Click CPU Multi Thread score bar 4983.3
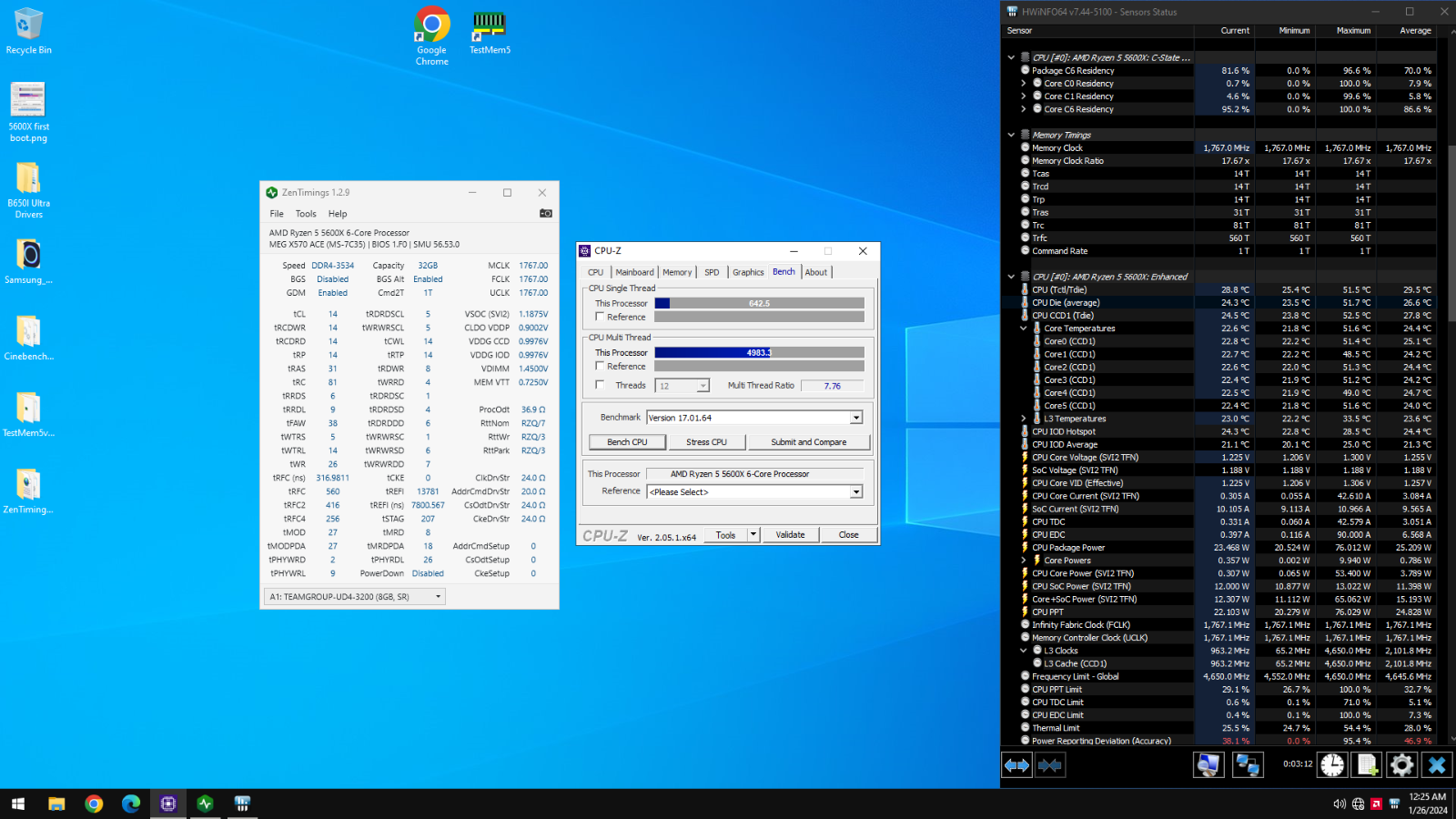The height and width of the screenshot is (819, 1456). pos(760,352)
